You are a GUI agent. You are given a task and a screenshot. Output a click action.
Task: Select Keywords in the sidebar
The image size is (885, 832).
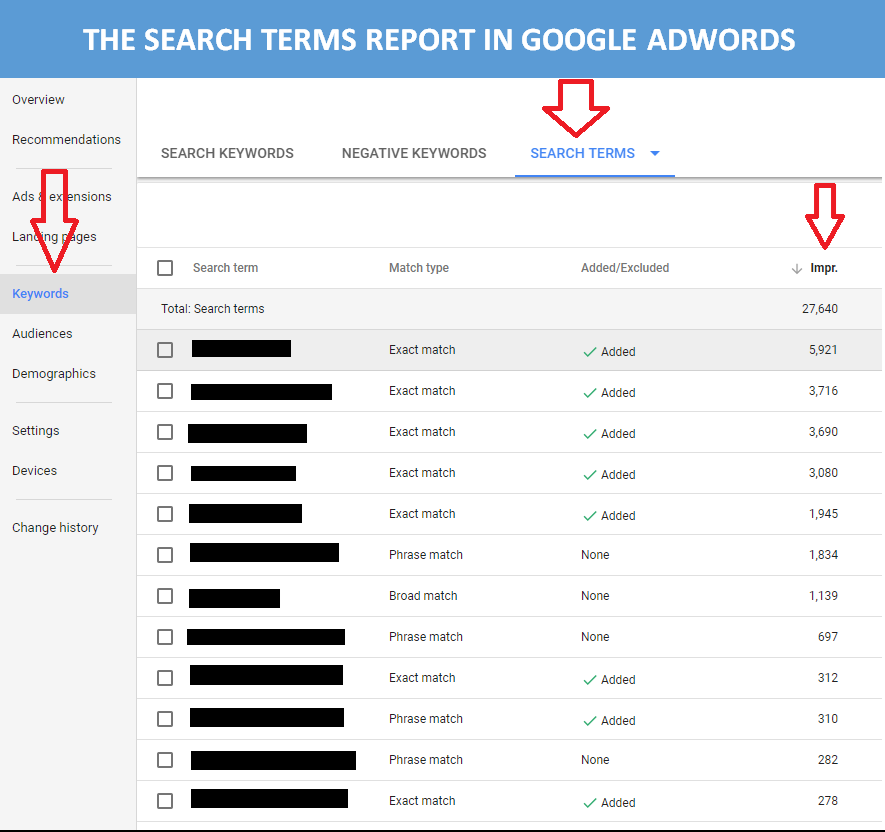point(40,294)
